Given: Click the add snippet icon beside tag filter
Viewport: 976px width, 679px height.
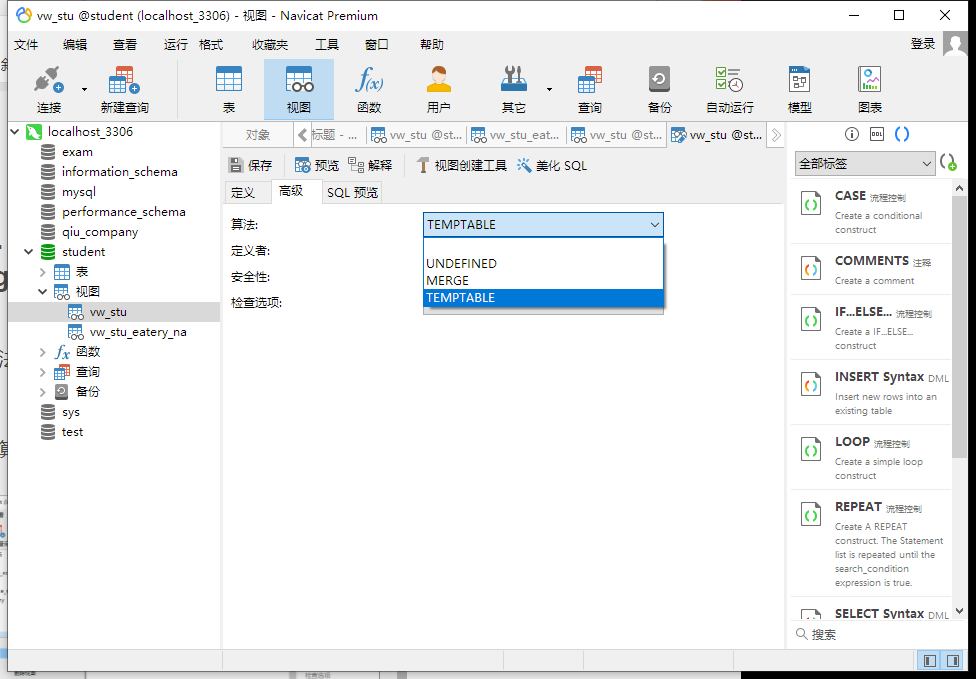Looking at the screenshot, I should (948, 163).
